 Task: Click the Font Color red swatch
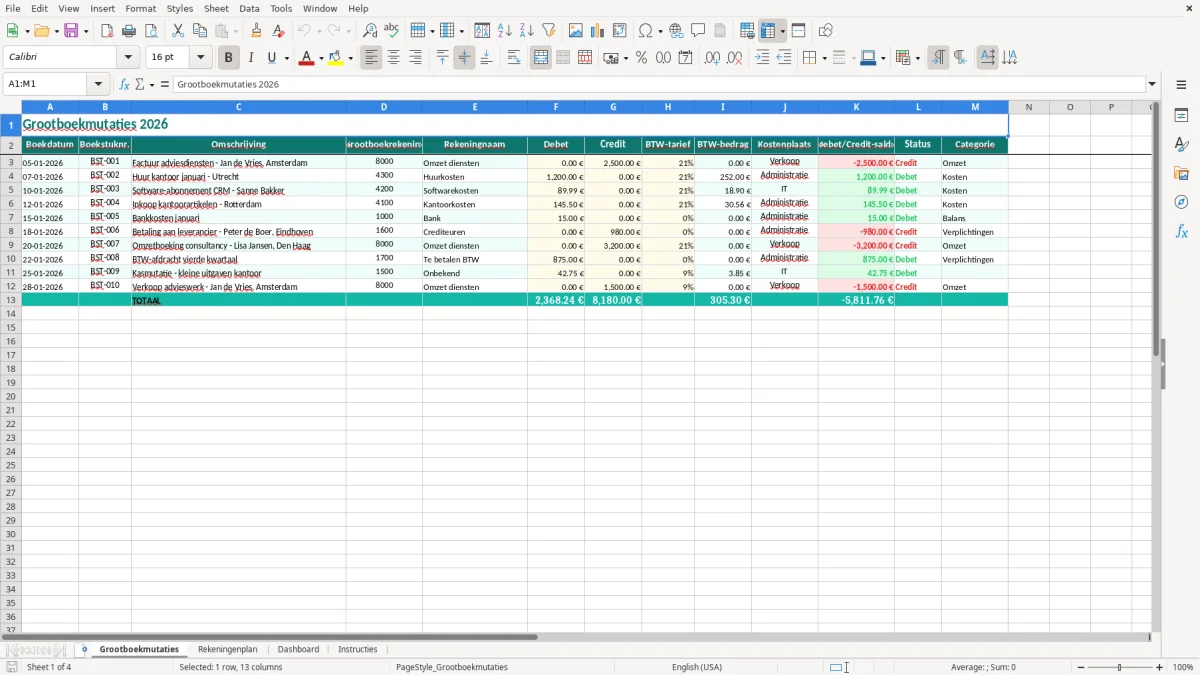pyautogui.click(x=307, y=58)
